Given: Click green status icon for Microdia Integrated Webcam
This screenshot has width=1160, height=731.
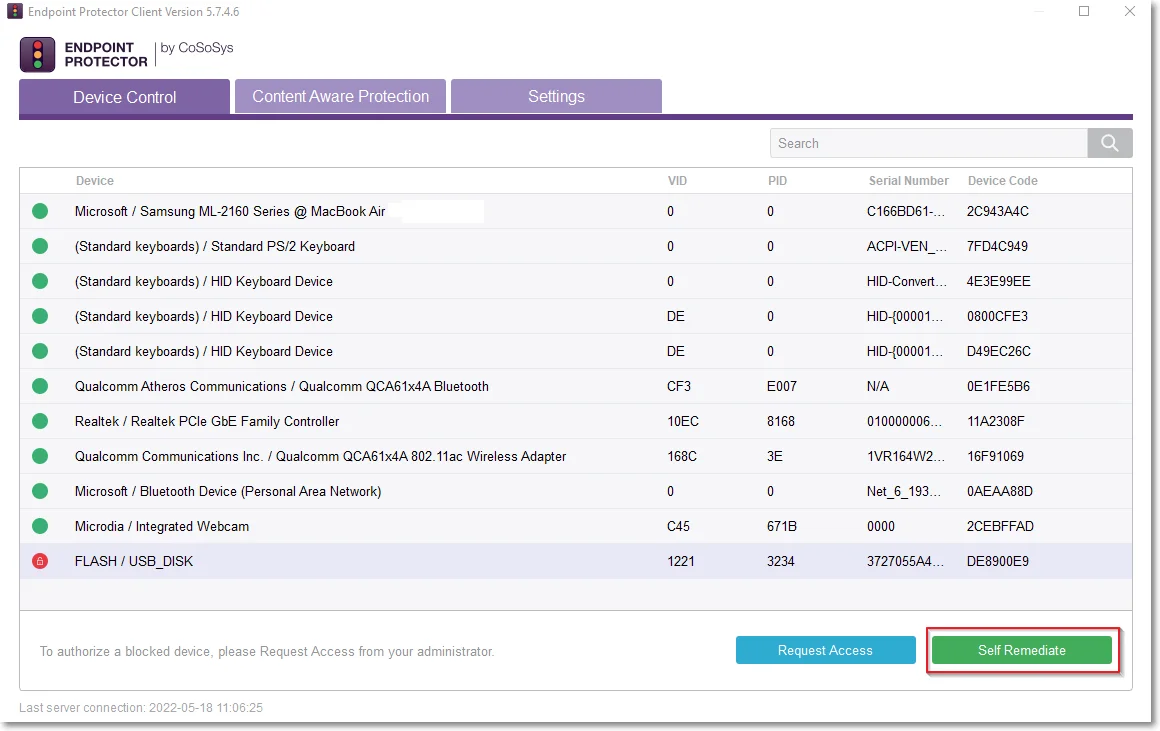Looking at the screenshot, I should coord(40,526).
